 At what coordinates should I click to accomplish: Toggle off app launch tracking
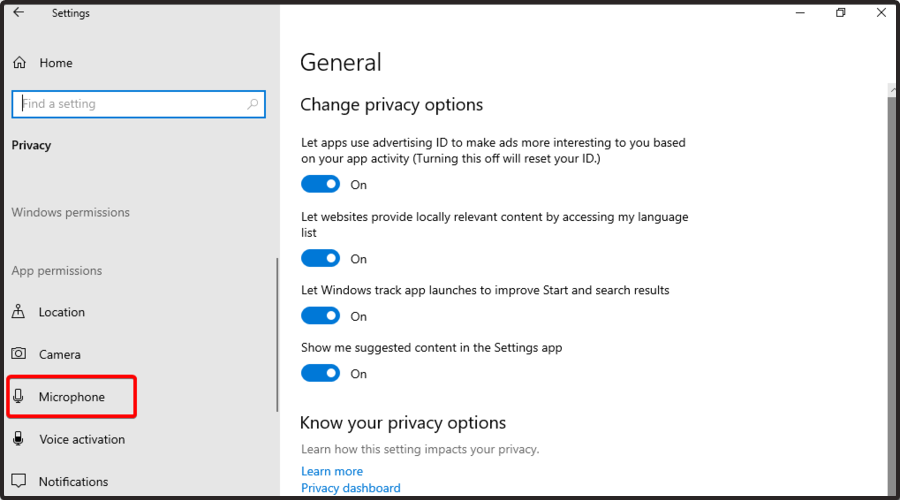pos(320,316)
